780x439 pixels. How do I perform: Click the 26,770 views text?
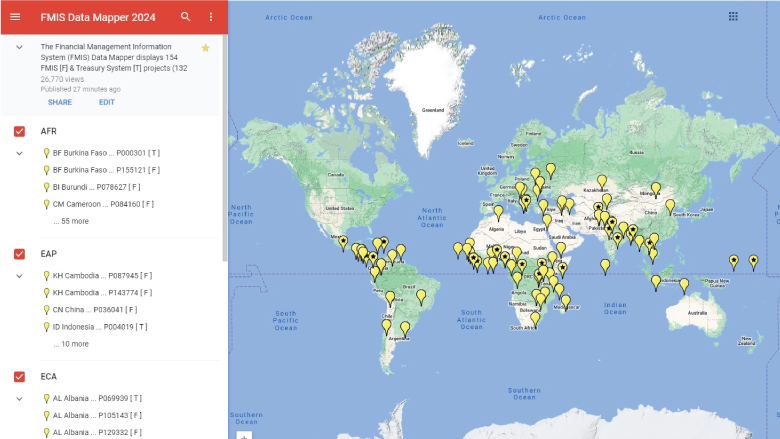click(x=62, y=79)
